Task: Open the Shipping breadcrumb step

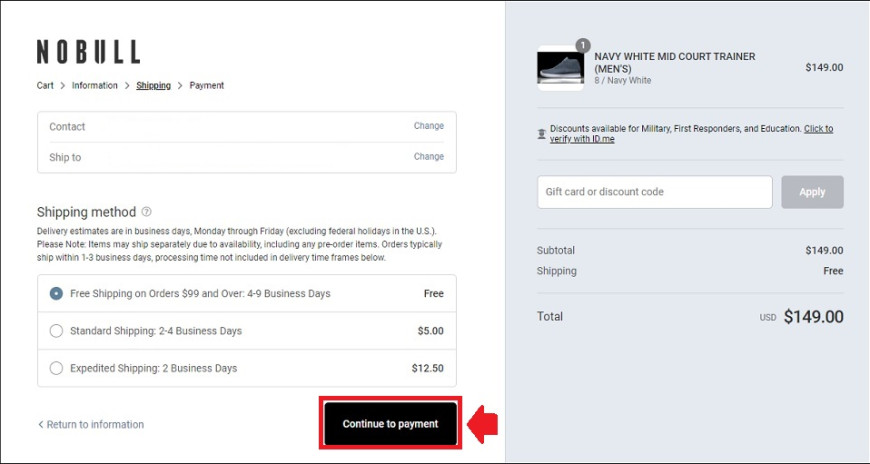Action: pyautogui.click(x=154, y=85)
